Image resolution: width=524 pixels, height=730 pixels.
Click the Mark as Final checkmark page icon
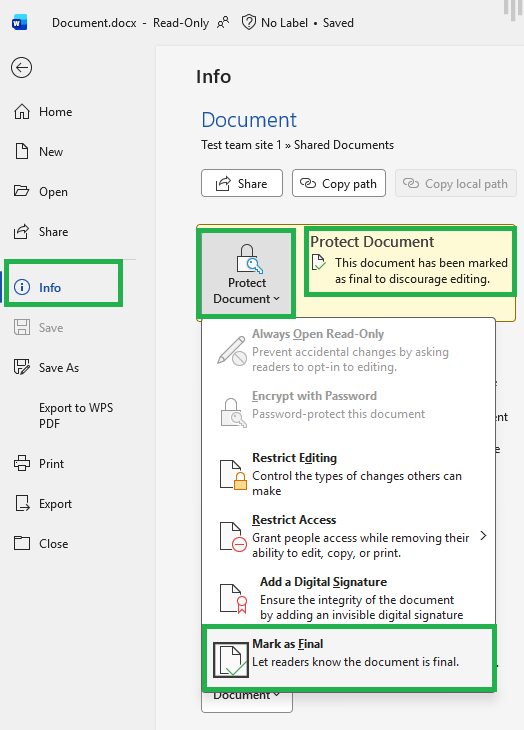pyautogui.click(x=231, y=660)
